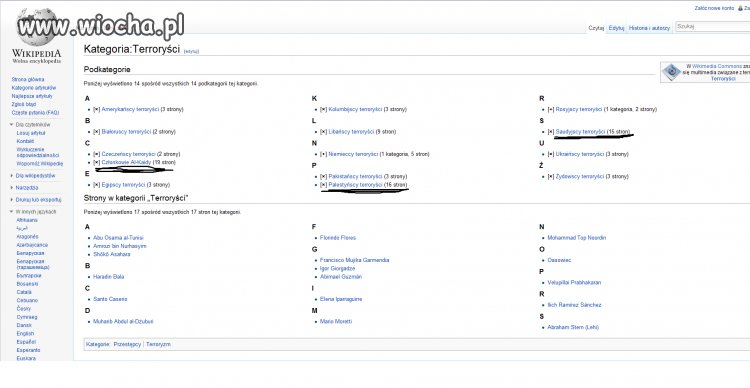Open the Shōkō Asahara article

(112, 255)
